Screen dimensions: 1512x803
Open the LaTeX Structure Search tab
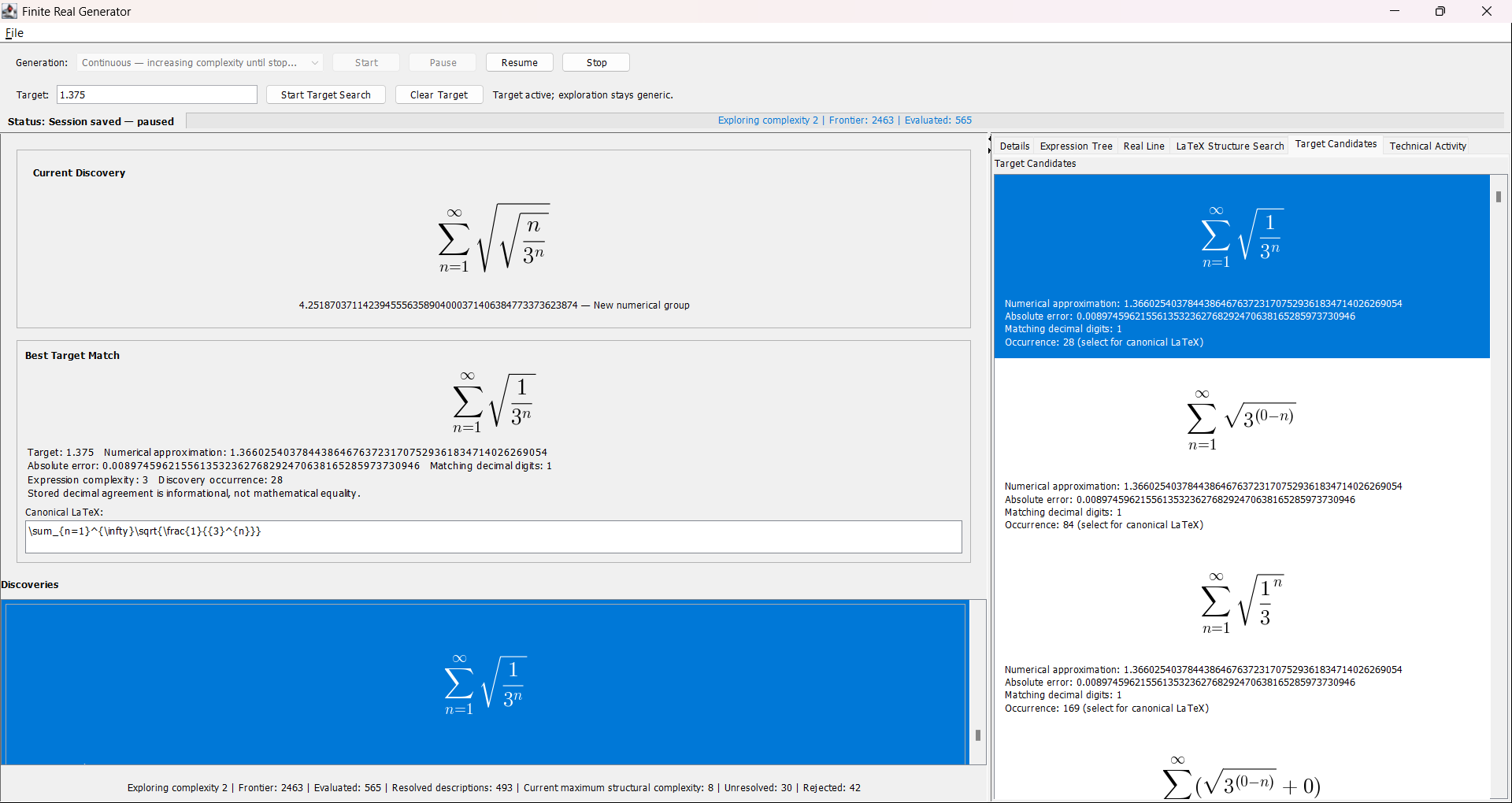(x=1229, y=146)
